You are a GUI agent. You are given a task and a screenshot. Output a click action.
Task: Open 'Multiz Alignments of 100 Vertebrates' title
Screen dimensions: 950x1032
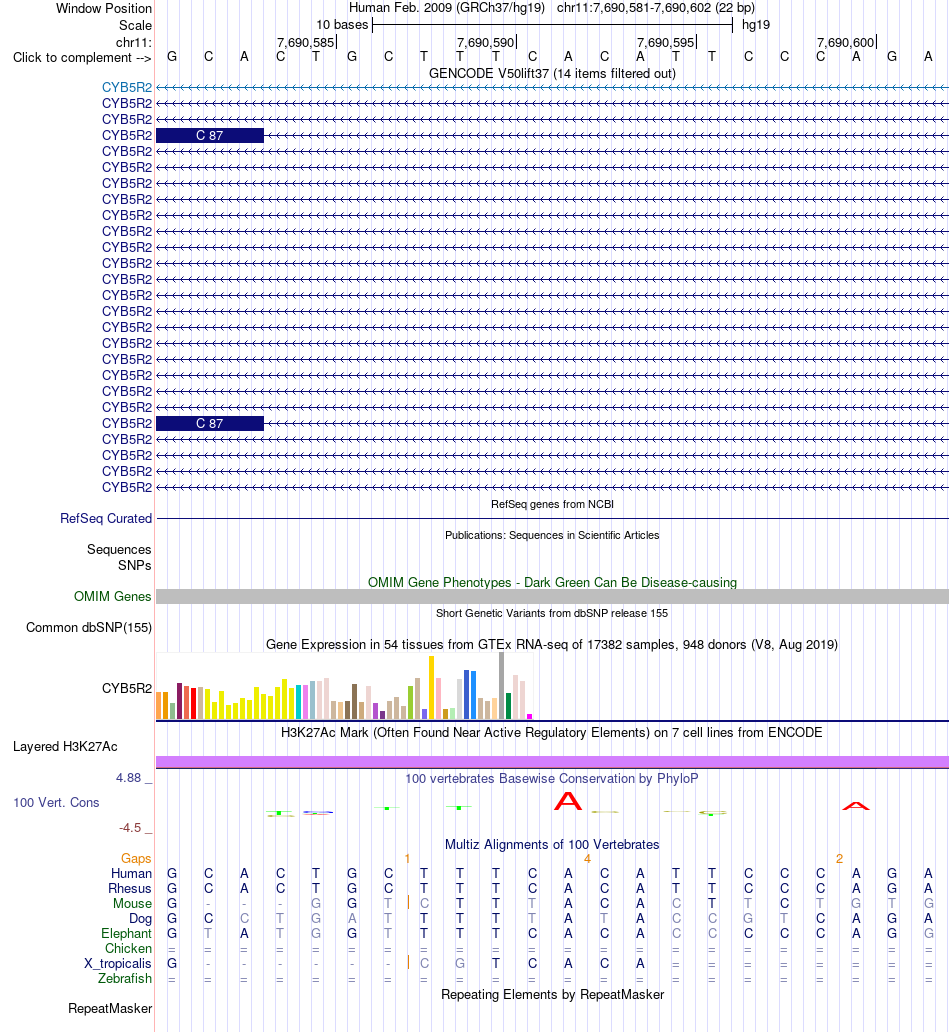click(x=552, y=844)
